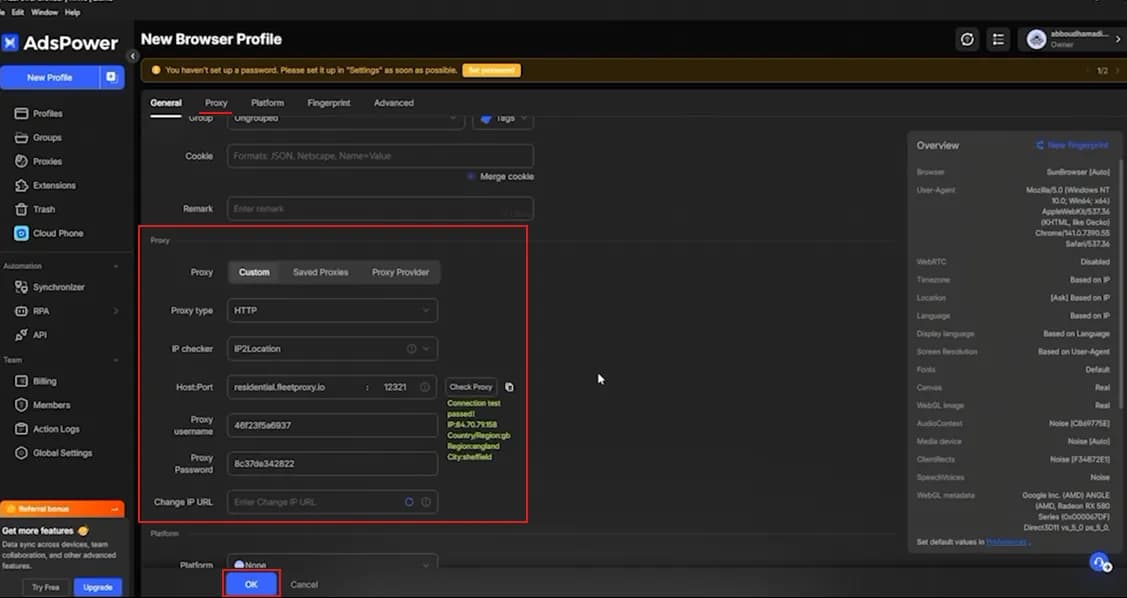Click the task list icon in top bar
Screen dimensions: 1127x598
click(998, 40)
